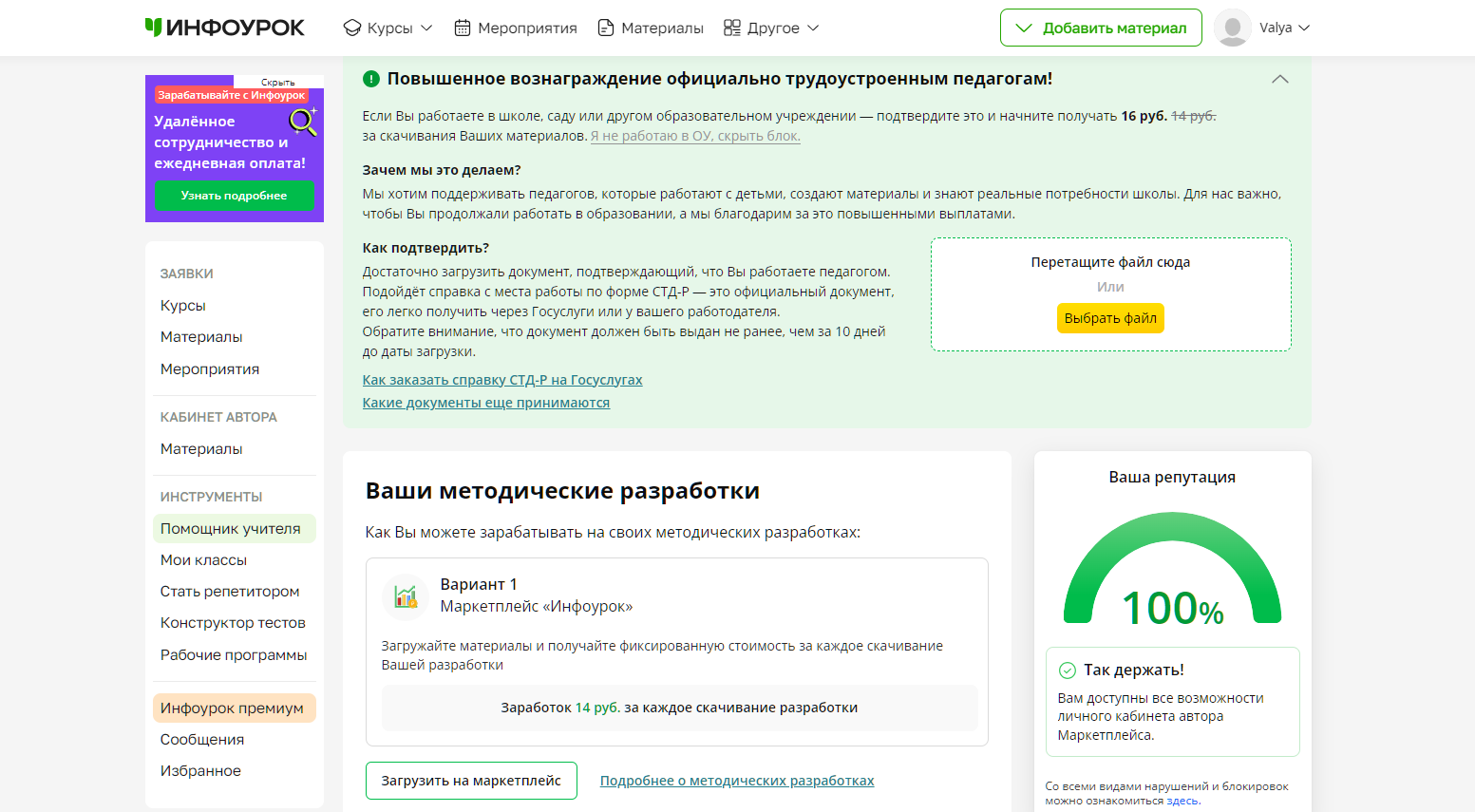
Task: Click the Перетащите файл сюда drop zone
Action: pyautogui.click(x=1111, y=294)
